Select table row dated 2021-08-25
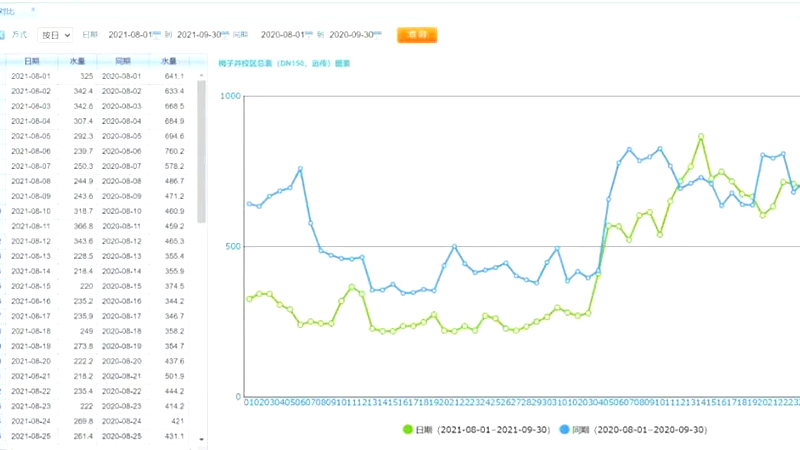Image resolution: width=800 pixels, height=450 pixels. pyautogui.click(x=97, y=436)
